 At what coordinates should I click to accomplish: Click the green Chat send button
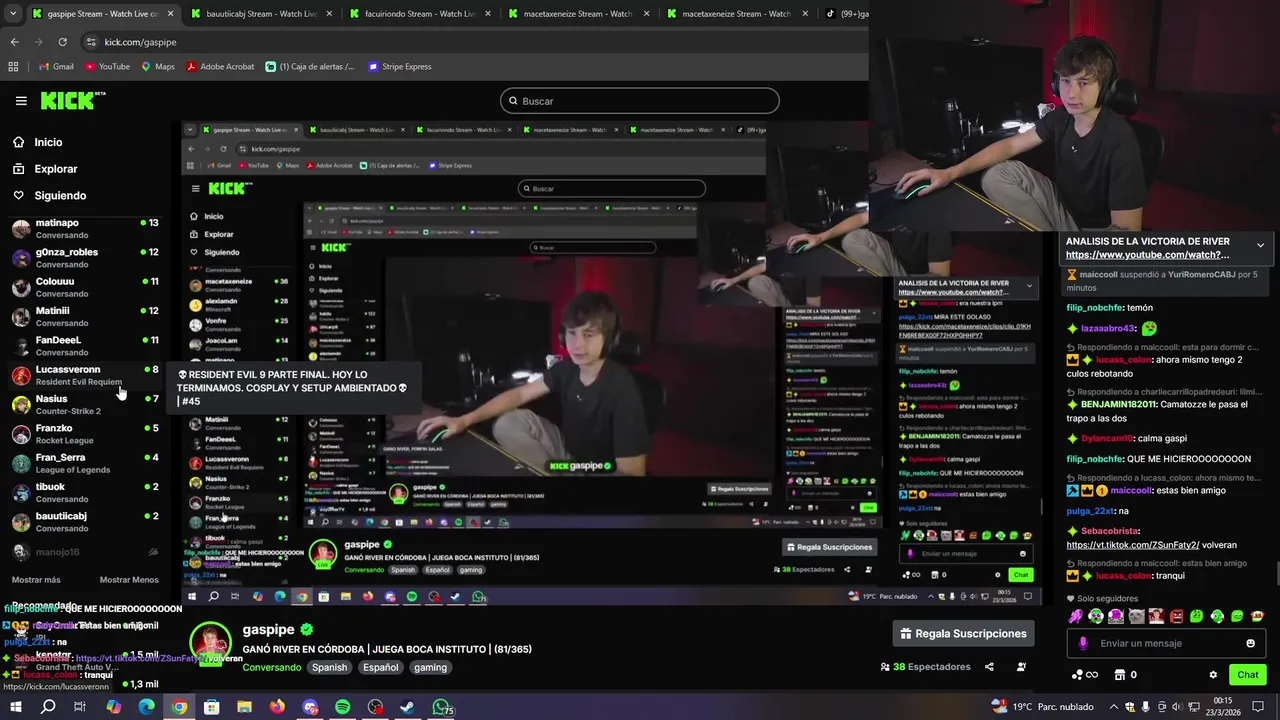(1247, 675)
